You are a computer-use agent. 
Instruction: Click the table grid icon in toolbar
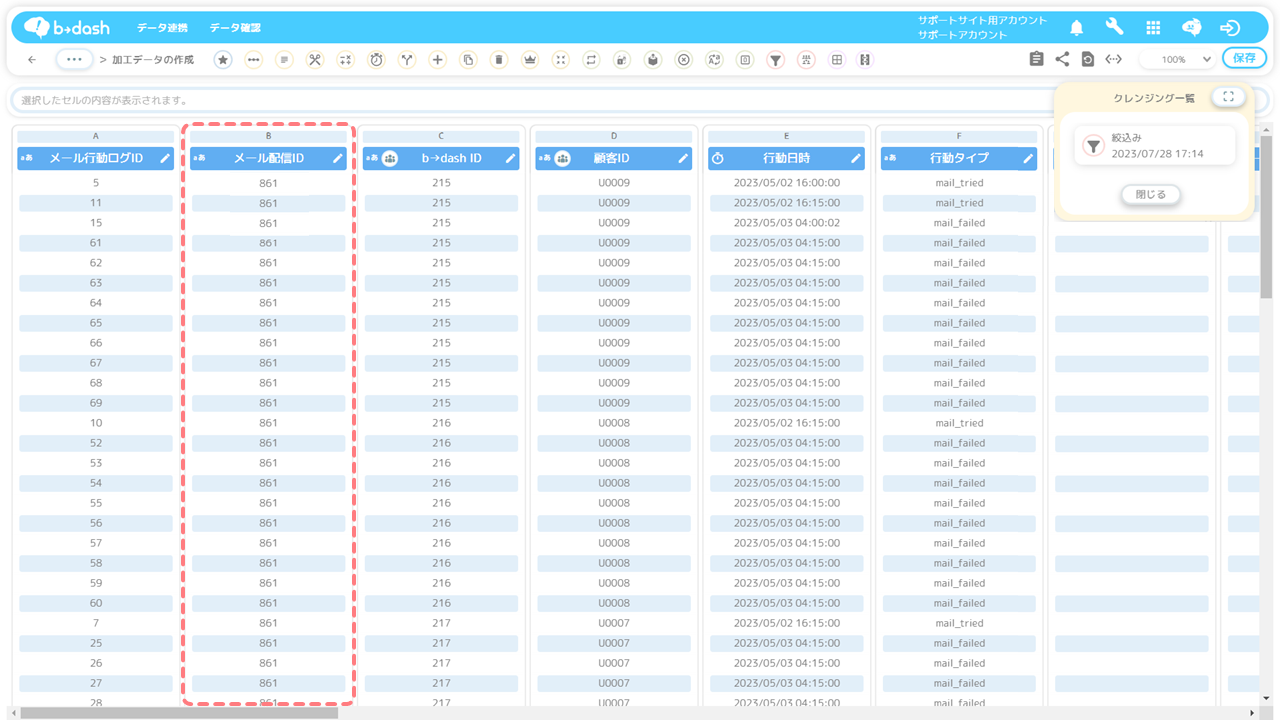click(x=837, y=60)
